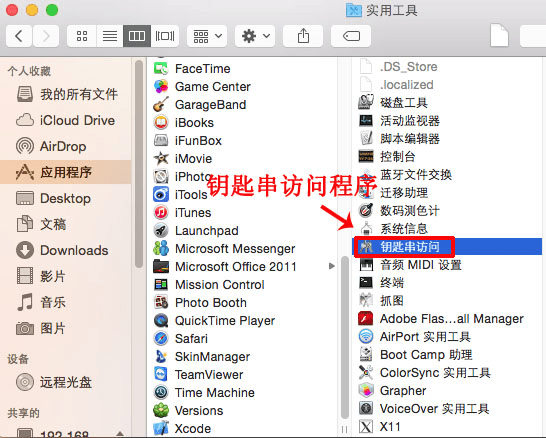Click the Xcode app icon
Image resolution: width=546 pixels, height=438 pixels.
click(x=161, y=429)
